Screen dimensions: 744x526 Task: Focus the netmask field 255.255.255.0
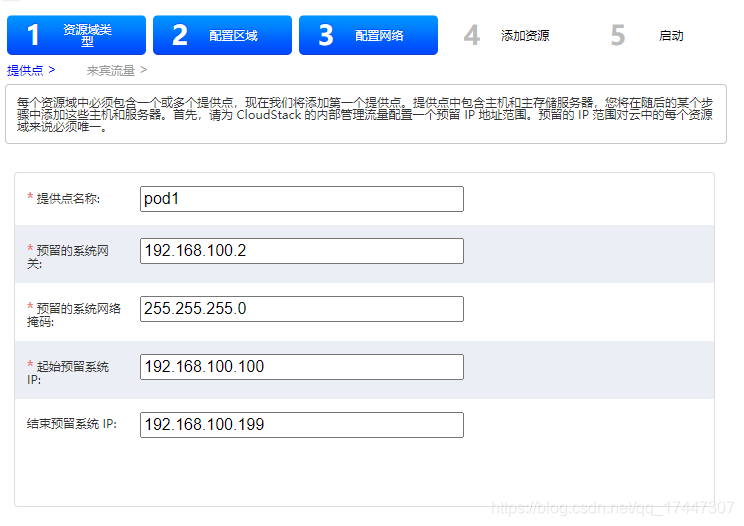coord(302,309)
